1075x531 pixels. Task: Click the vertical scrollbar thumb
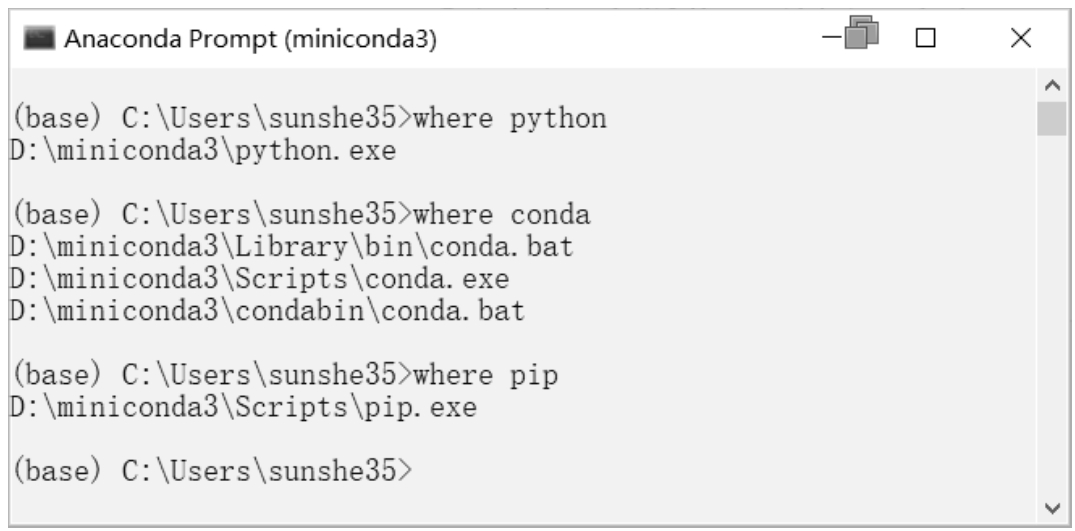coord(1052,119)
